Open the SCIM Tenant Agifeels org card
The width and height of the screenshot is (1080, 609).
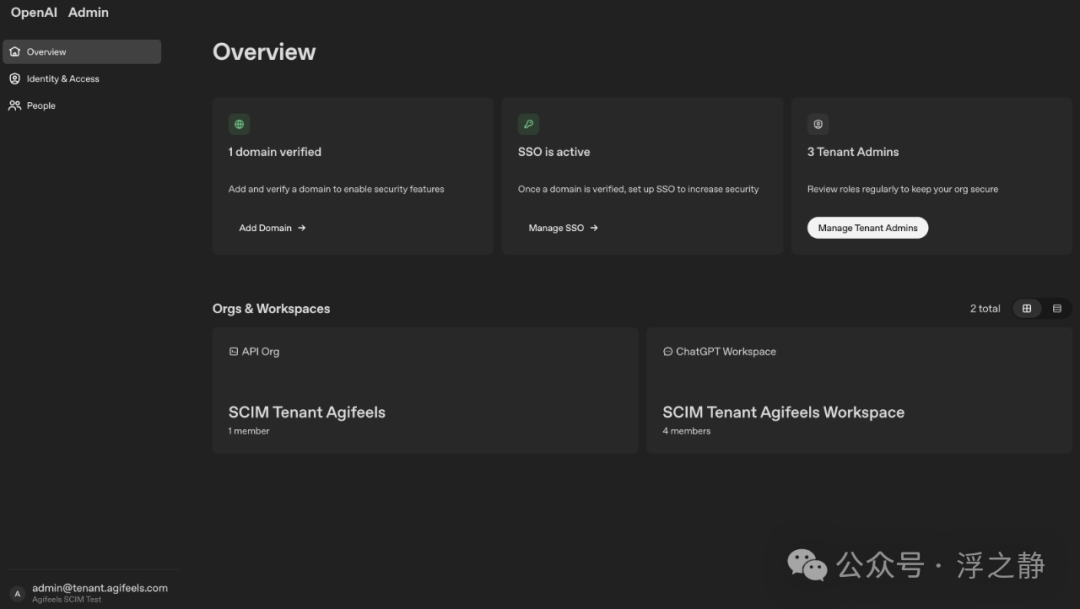click(x=425, y=391)
